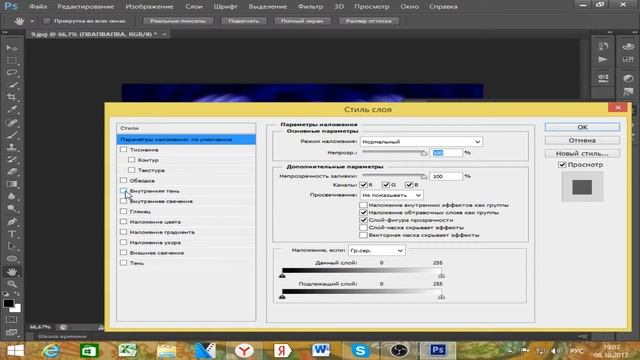Select the Brush tool
The image size is (640, 360).
11,135
